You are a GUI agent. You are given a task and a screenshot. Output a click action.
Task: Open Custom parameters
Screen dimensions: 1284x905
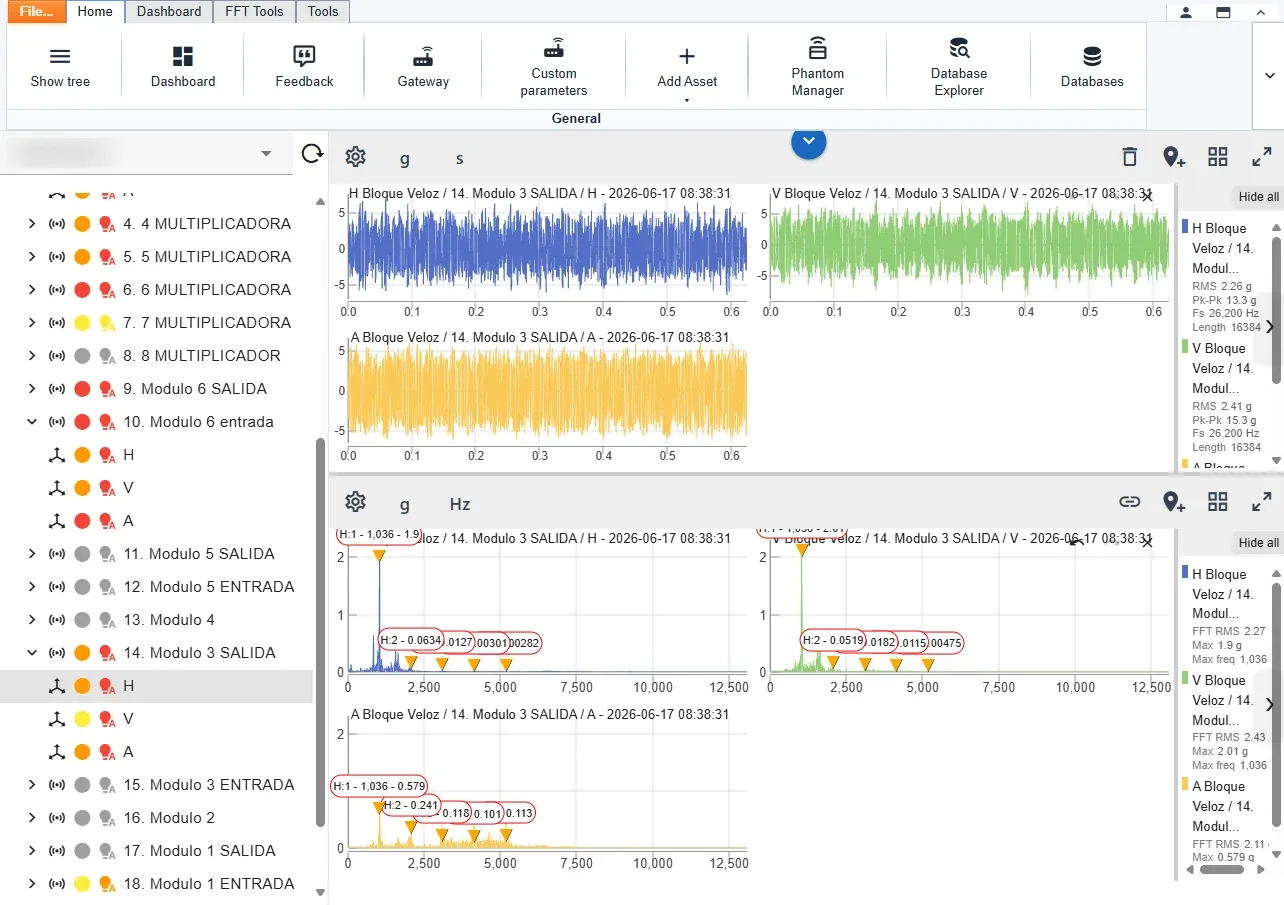554,66
